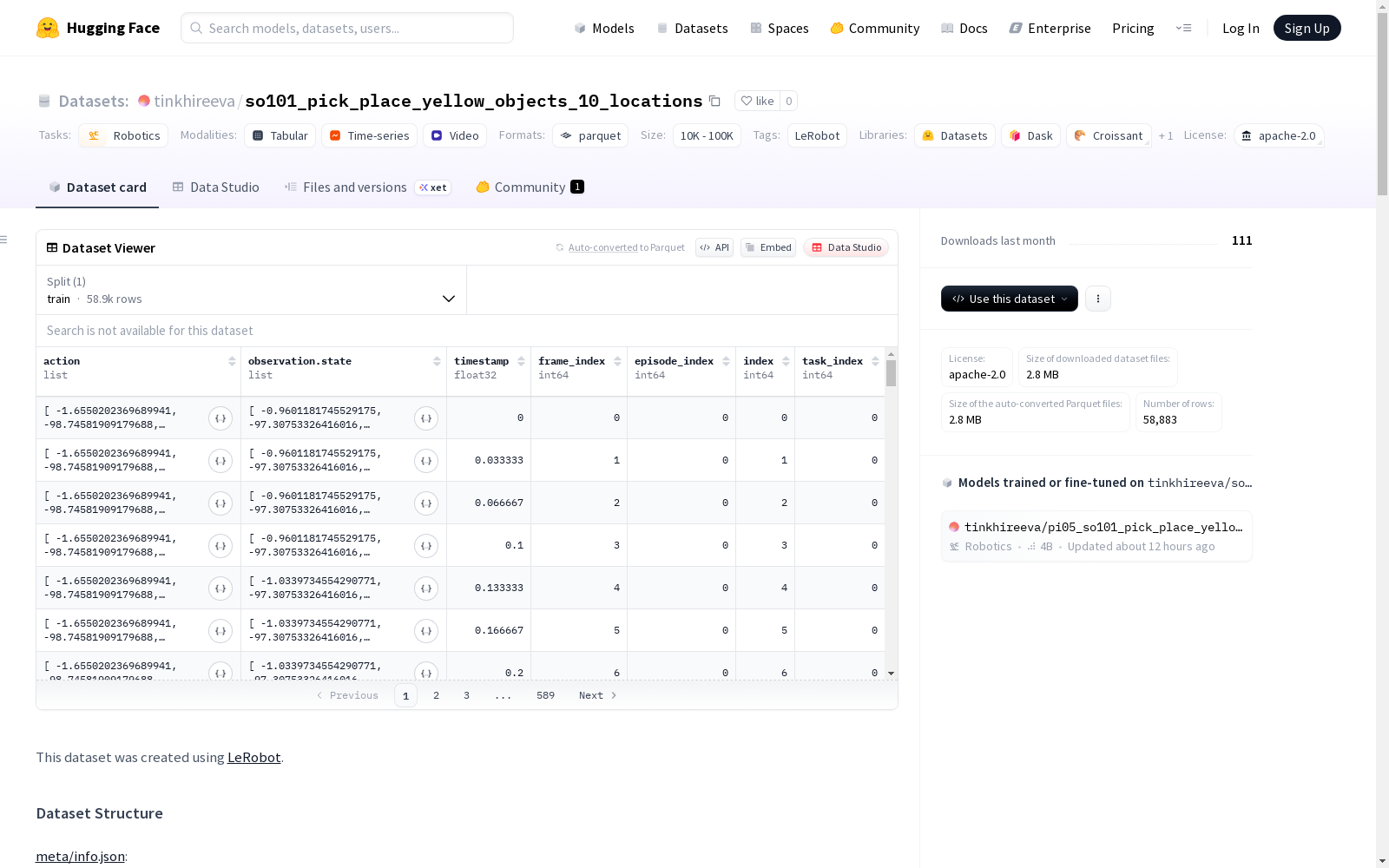Click the Sign Up button
This screenshot has height=868, width=1389.
[1307, 28]
